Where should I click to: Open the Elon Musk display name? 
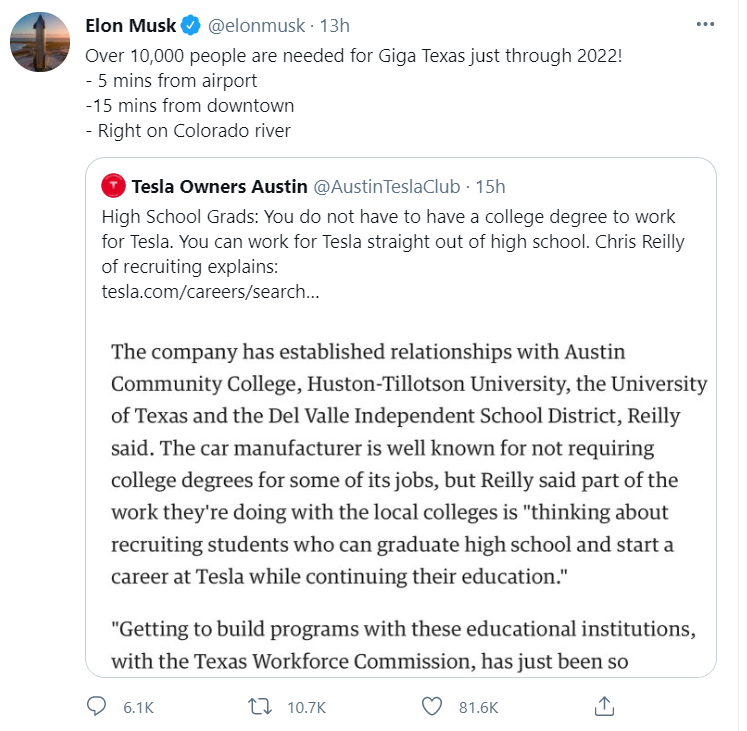(131, 25)
